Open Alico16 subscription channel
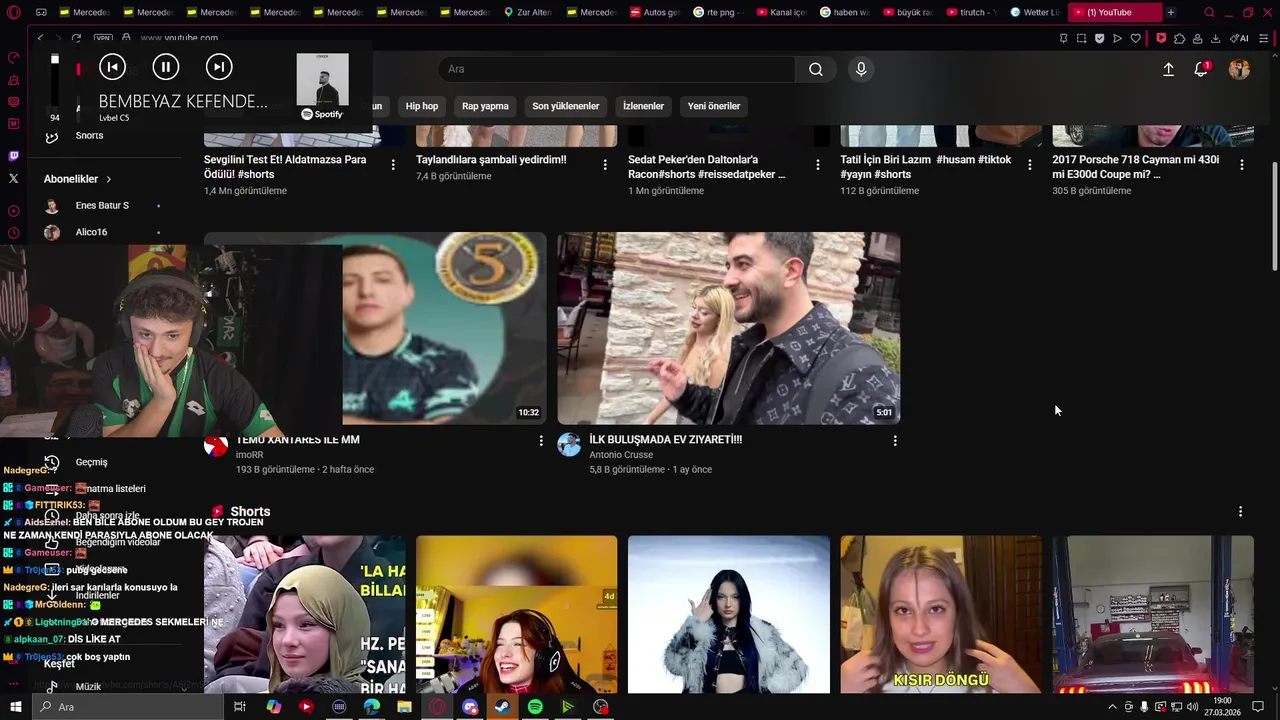This screenshot has height=720, width=1280. (91, 232)
